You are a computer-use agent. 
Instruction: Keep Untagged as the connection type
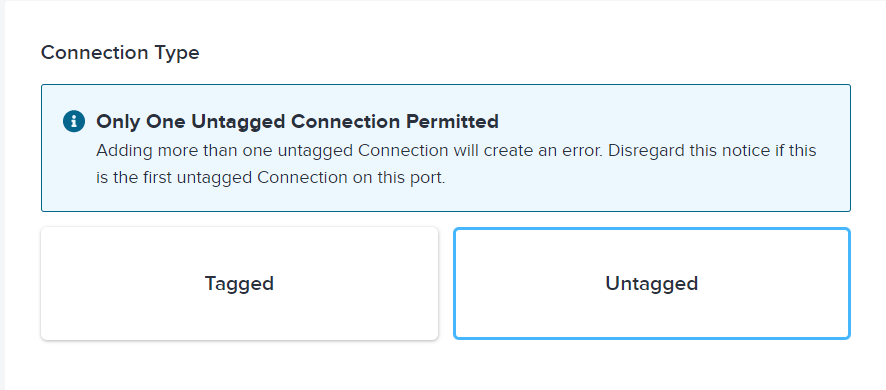click(652, 283)
